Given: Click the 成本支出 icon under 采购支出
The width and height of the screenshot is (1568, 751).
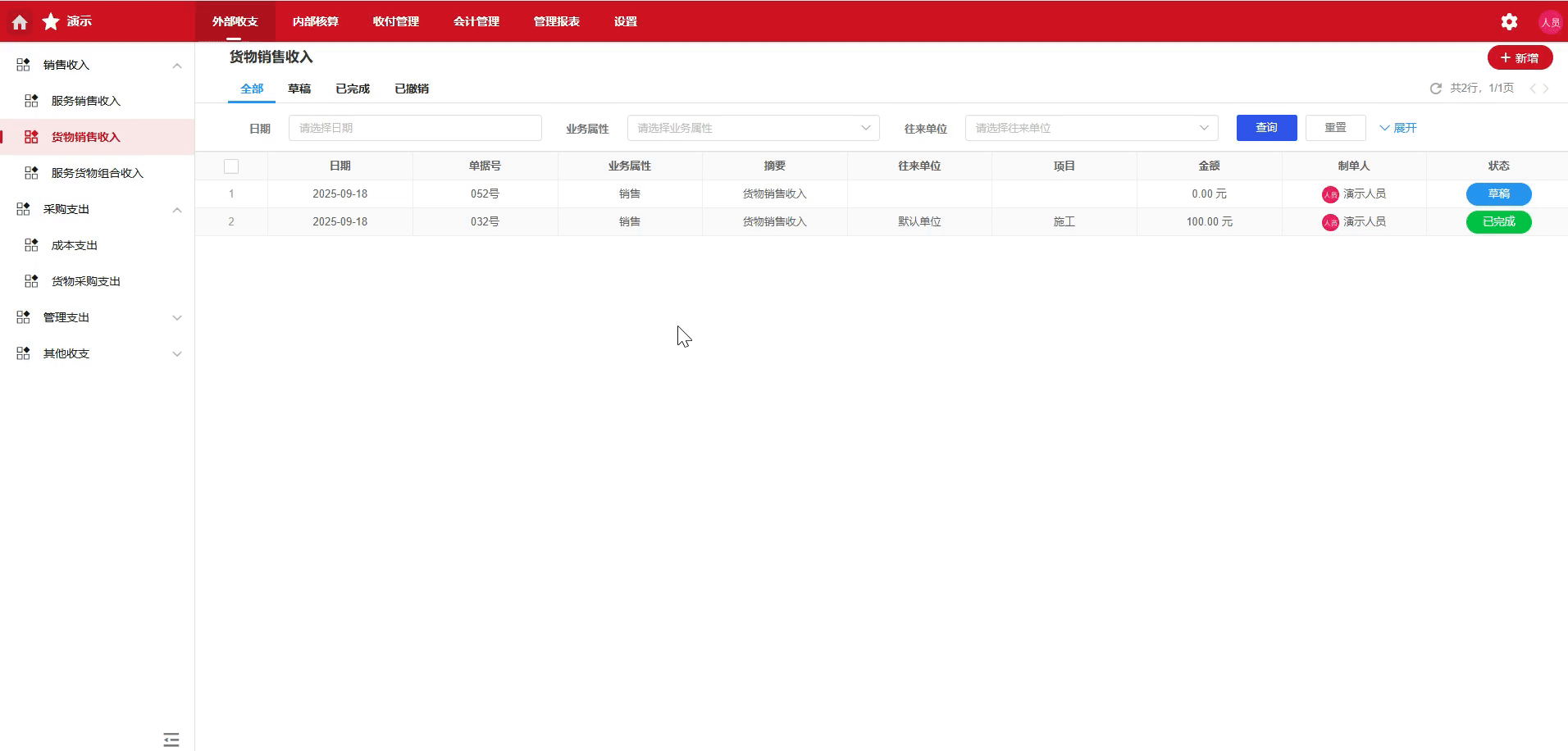Looking at the screenshot, I should tap(31, 244).
